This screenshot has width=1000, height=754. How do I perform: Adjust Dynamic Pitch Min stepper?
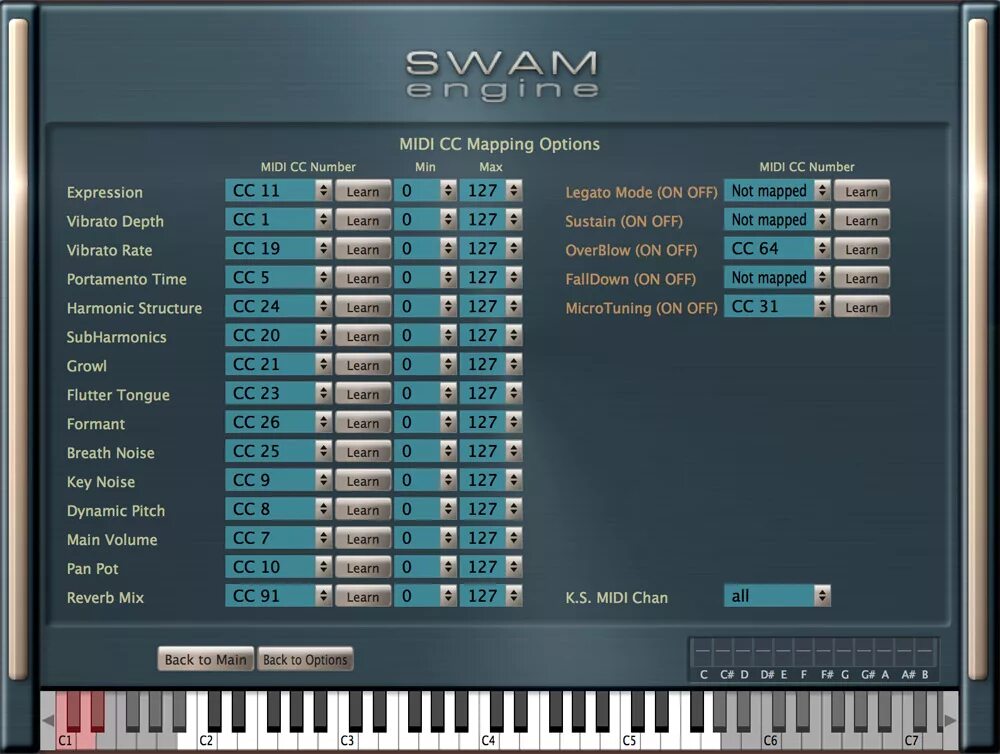(448, 509)
